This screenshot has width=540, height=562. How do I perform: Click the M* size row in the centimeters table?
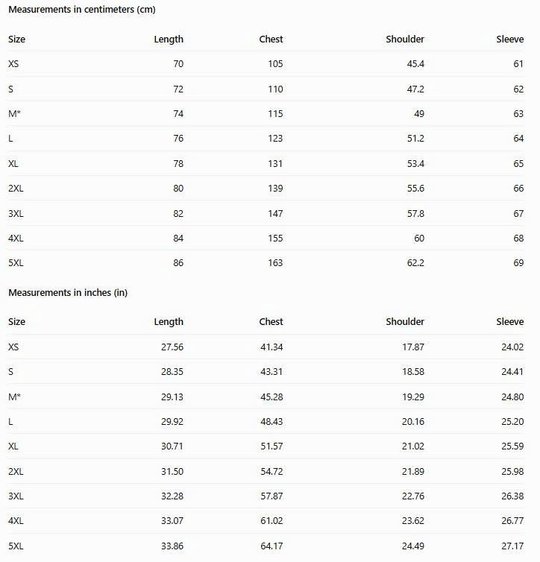(267, 114)
